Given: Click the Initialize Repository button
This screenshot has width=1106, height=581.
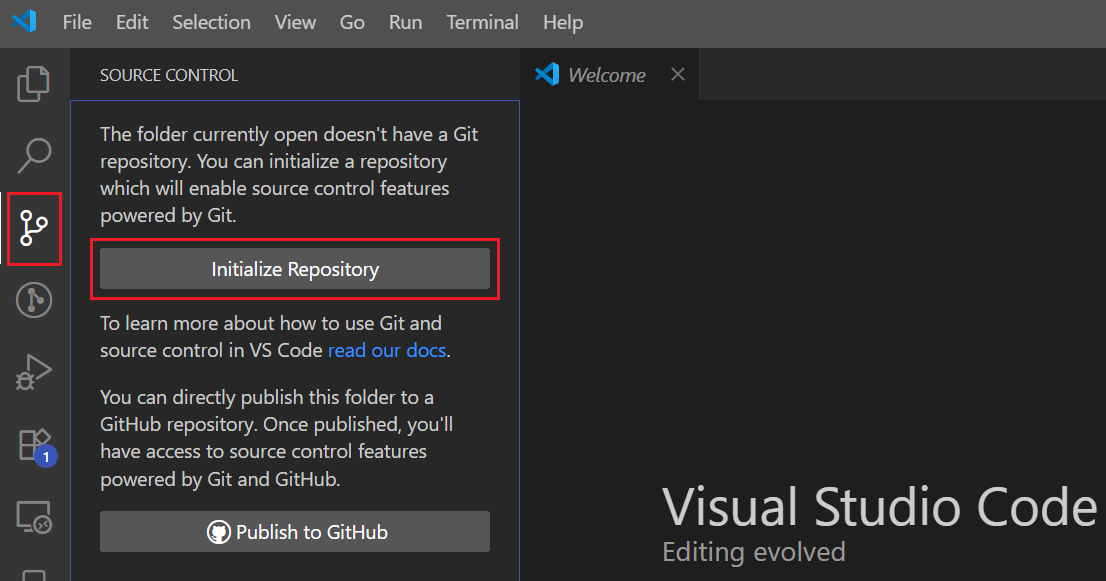Looking at the screenshot, I should point(295,269).
